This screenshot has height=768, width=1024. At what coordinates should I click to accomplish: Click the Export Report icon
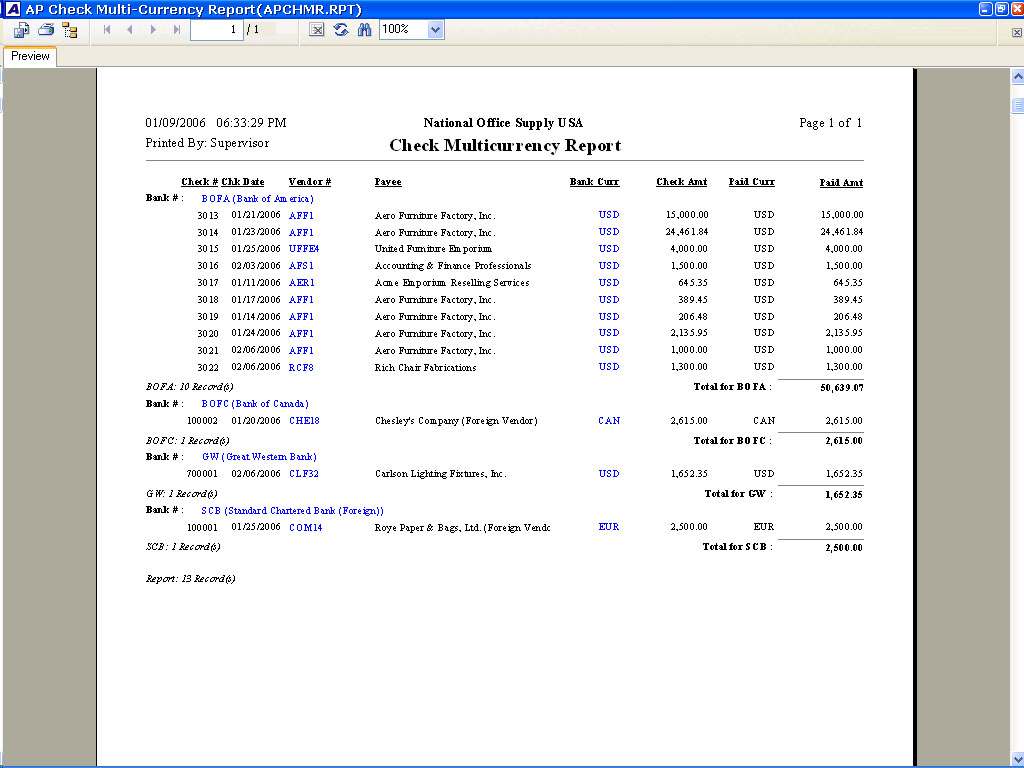[x=21, y=30]
